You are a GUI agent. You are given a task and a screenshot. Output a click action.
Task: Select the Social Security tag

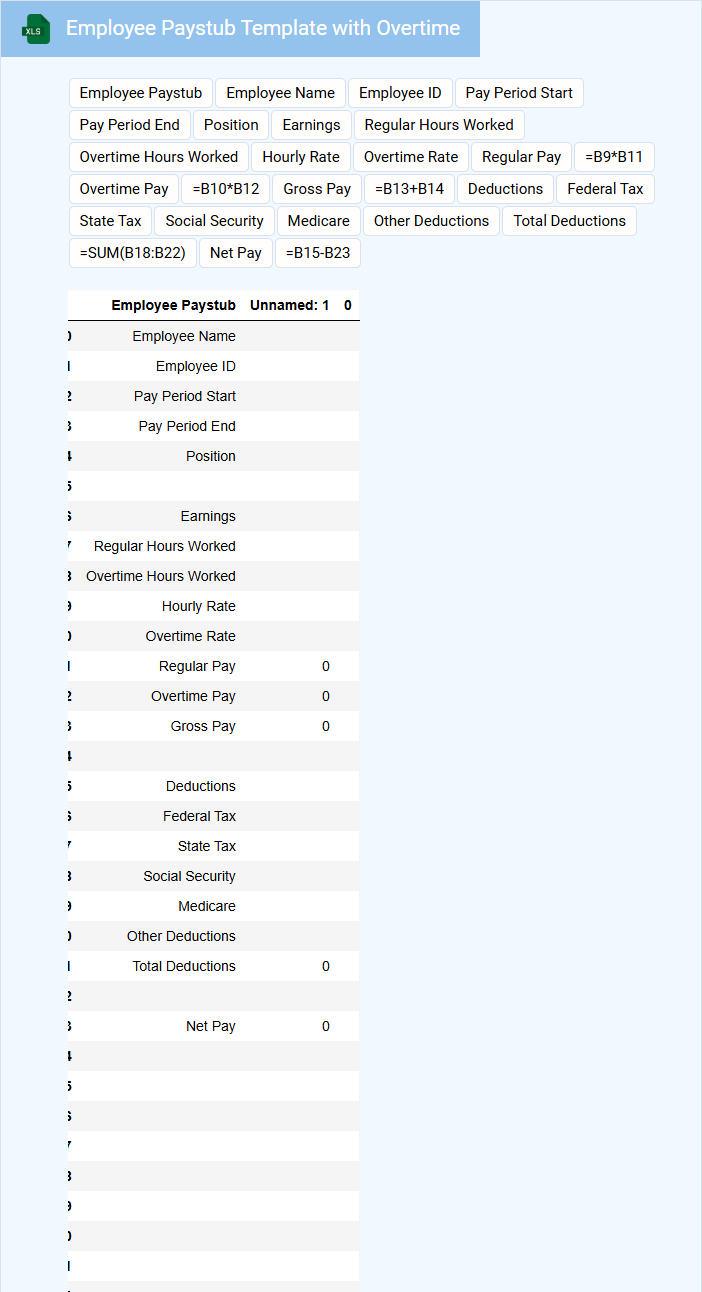click(x=214, y=221)
